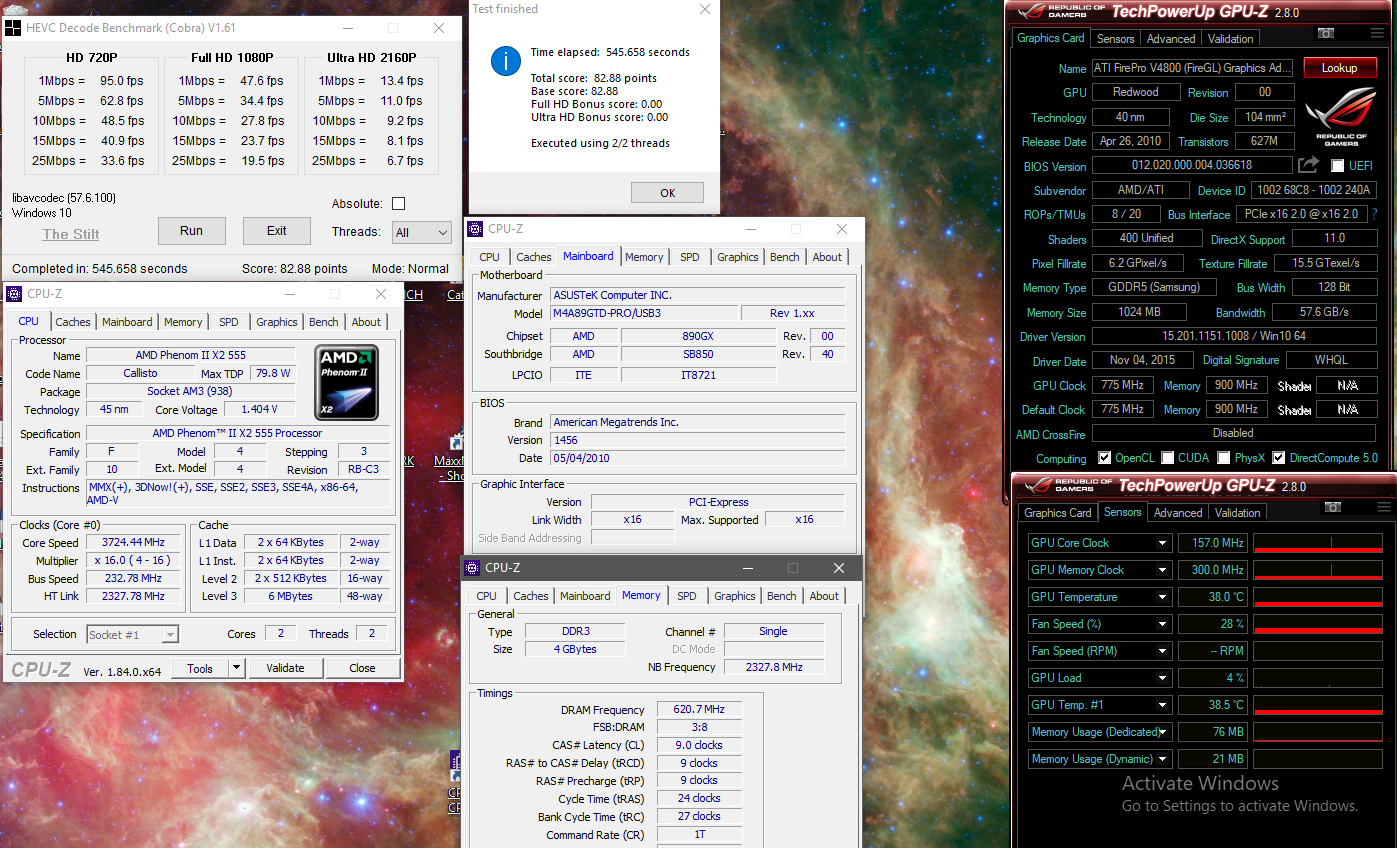Click the AMD Phenom II X2 processor logo

coord(346,383)
